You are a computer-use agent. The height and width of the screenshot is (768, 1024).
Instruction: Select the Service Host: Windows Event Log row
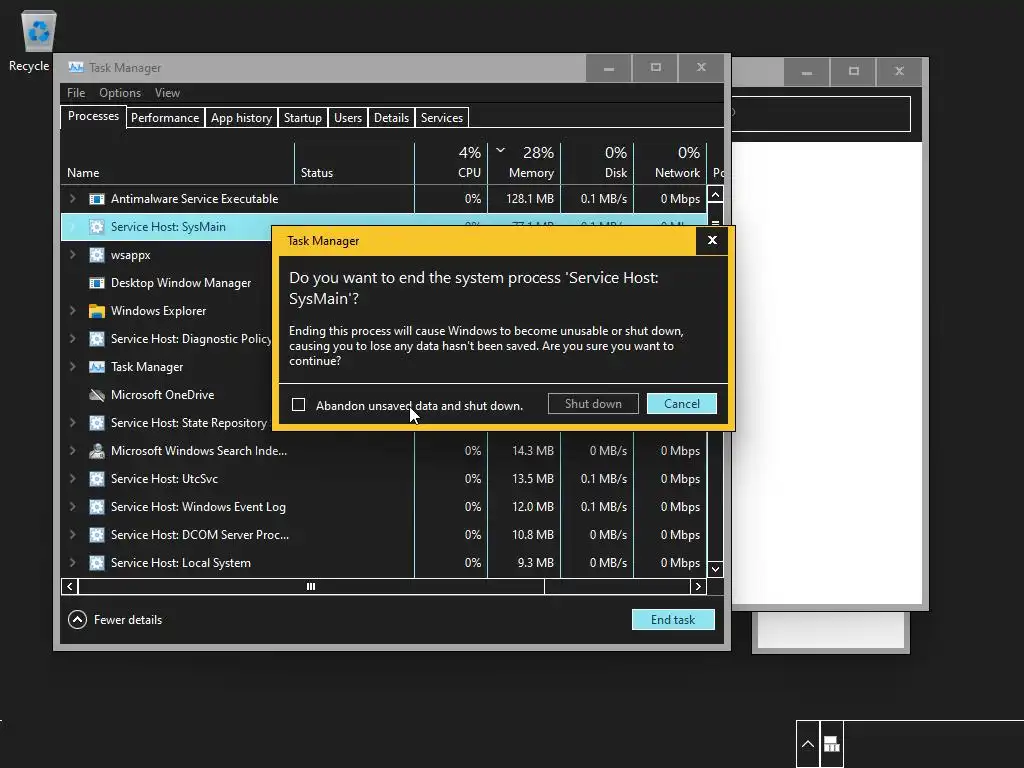384,507
